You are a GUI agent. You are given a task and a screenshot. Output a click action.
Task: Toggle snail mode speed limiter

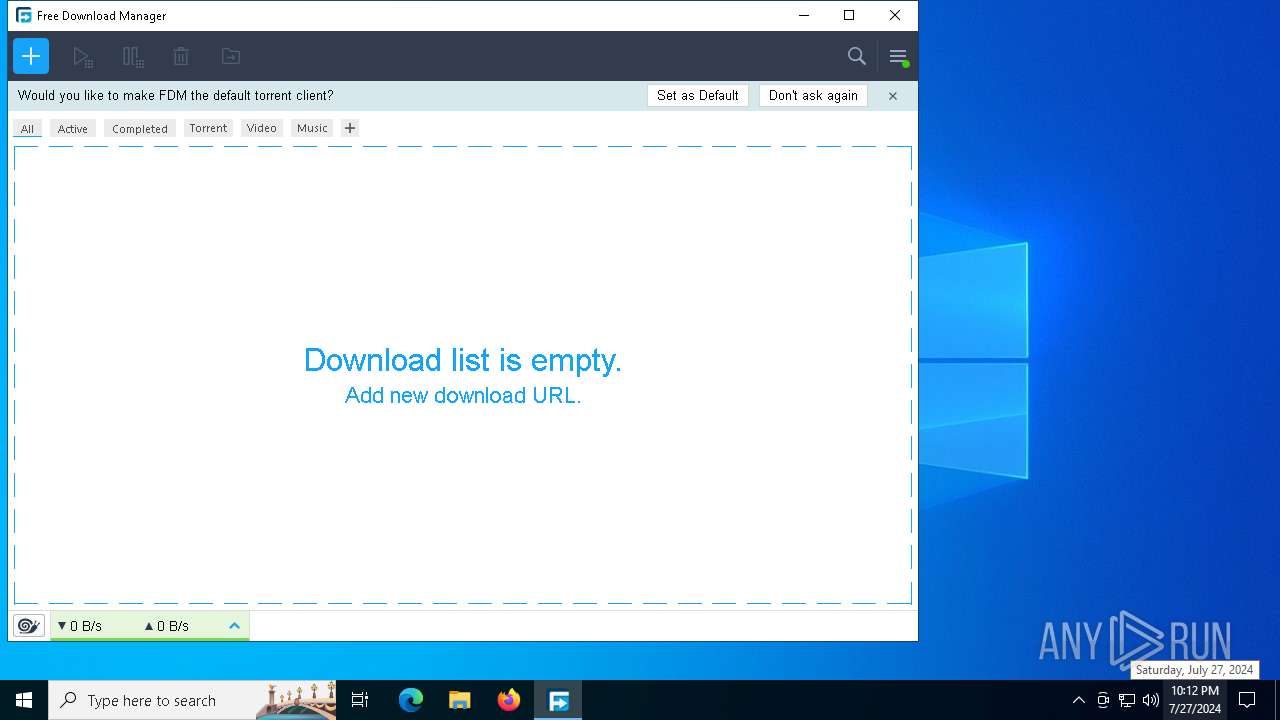coord(29,626)
